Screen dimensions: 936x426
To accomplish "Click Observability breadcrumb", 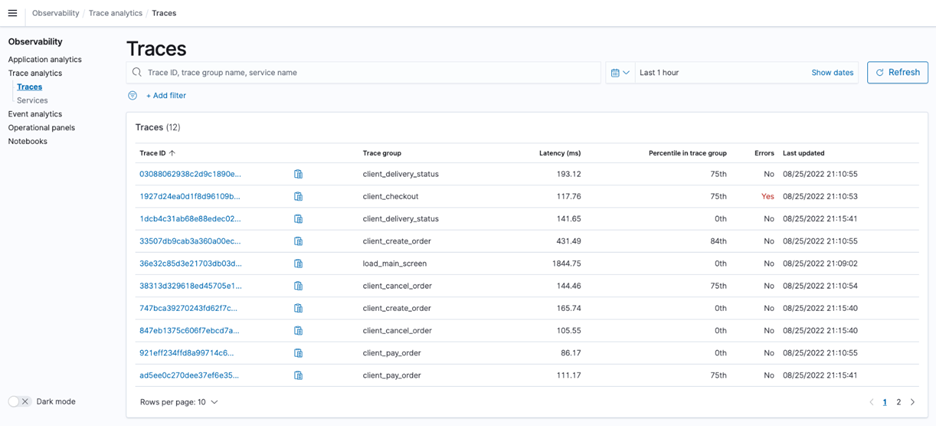I will pyautogui.click(x=56, y=13).
